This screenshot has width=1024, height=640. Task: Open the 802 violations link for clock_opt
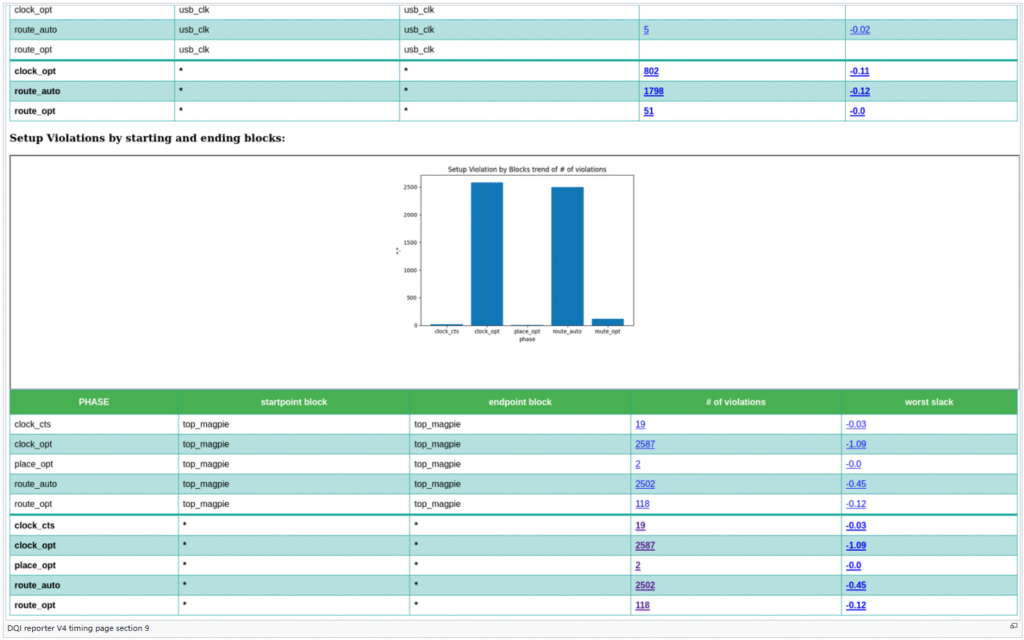point(651,71)
